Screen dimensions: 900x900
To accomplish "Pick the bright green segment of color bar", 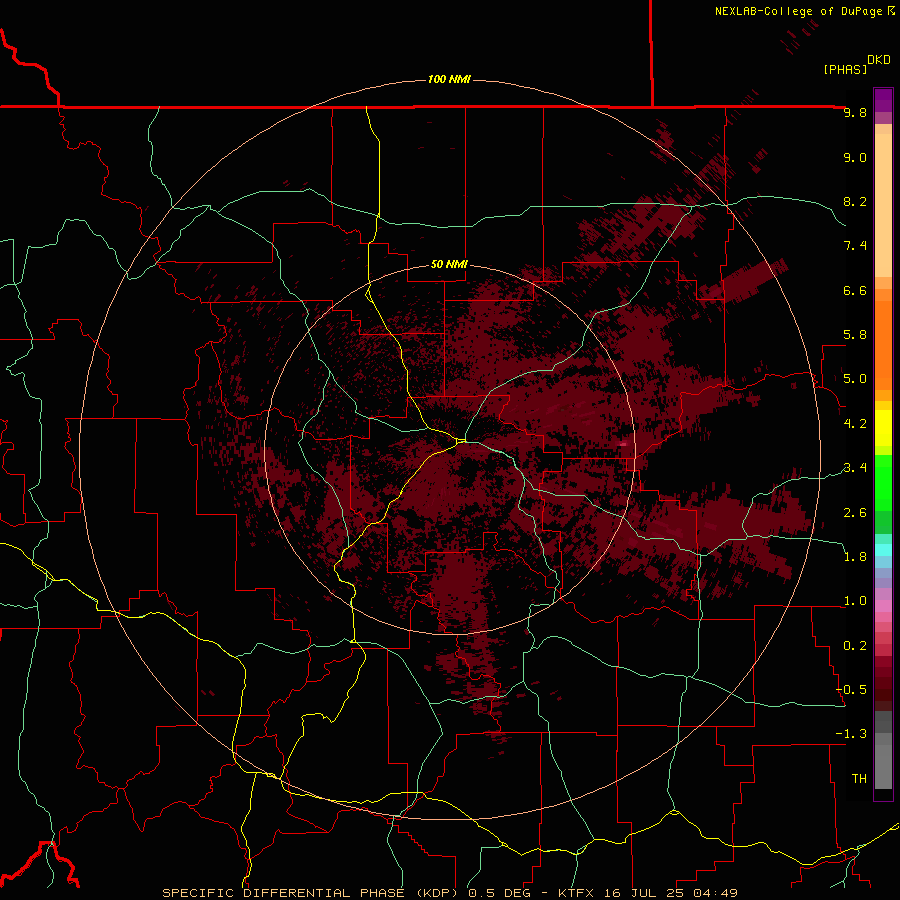I will click(883, 484).
